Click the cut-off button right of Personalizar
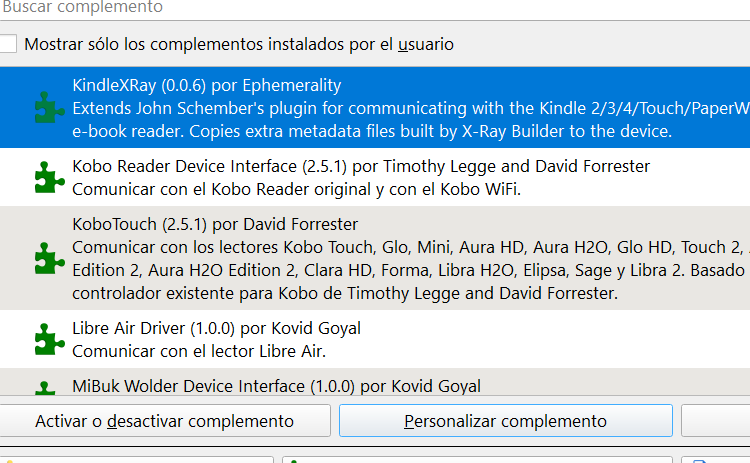The height and width of the screenshot is (463, 750). 716,421
